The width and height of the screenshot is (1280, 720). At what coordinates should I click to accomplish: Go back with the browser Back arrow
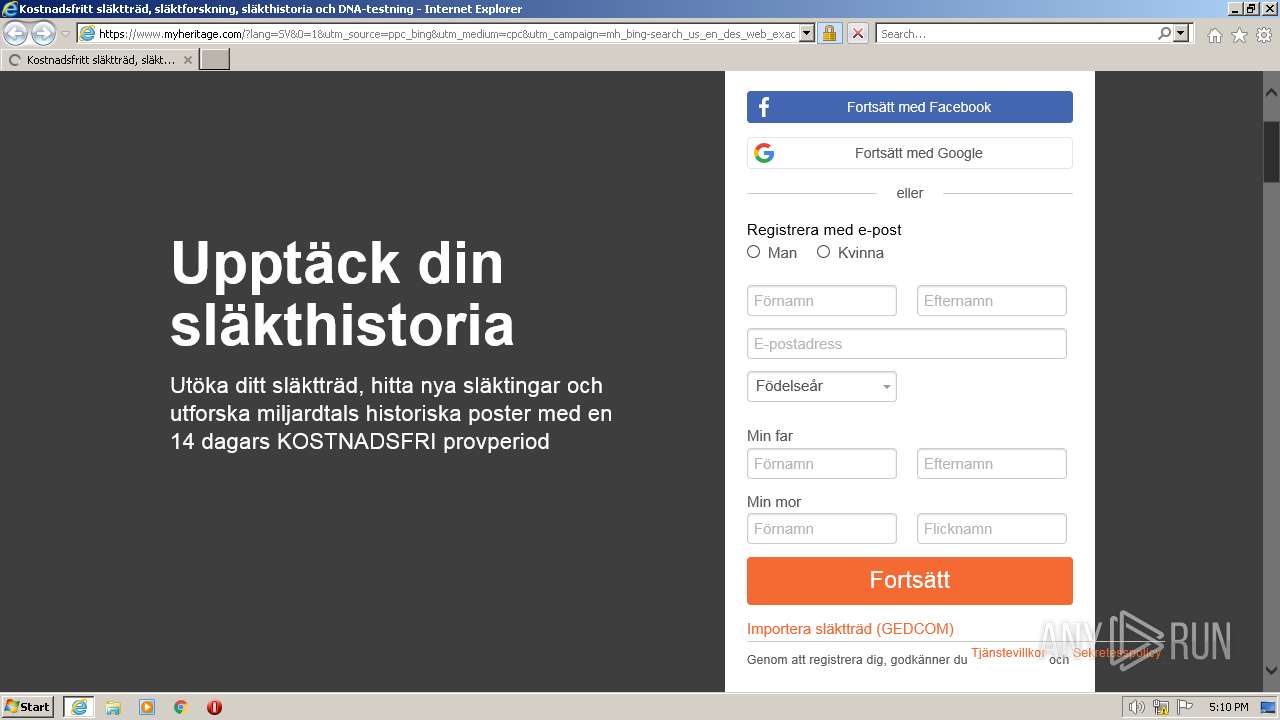[x=16, y=34]
